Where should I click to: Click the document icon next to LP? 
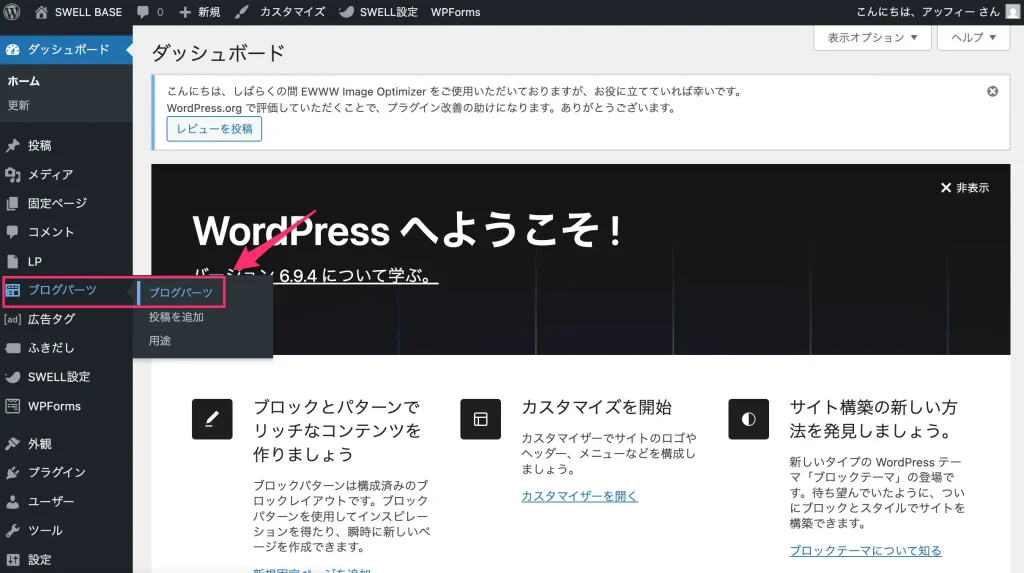[12, 261]
